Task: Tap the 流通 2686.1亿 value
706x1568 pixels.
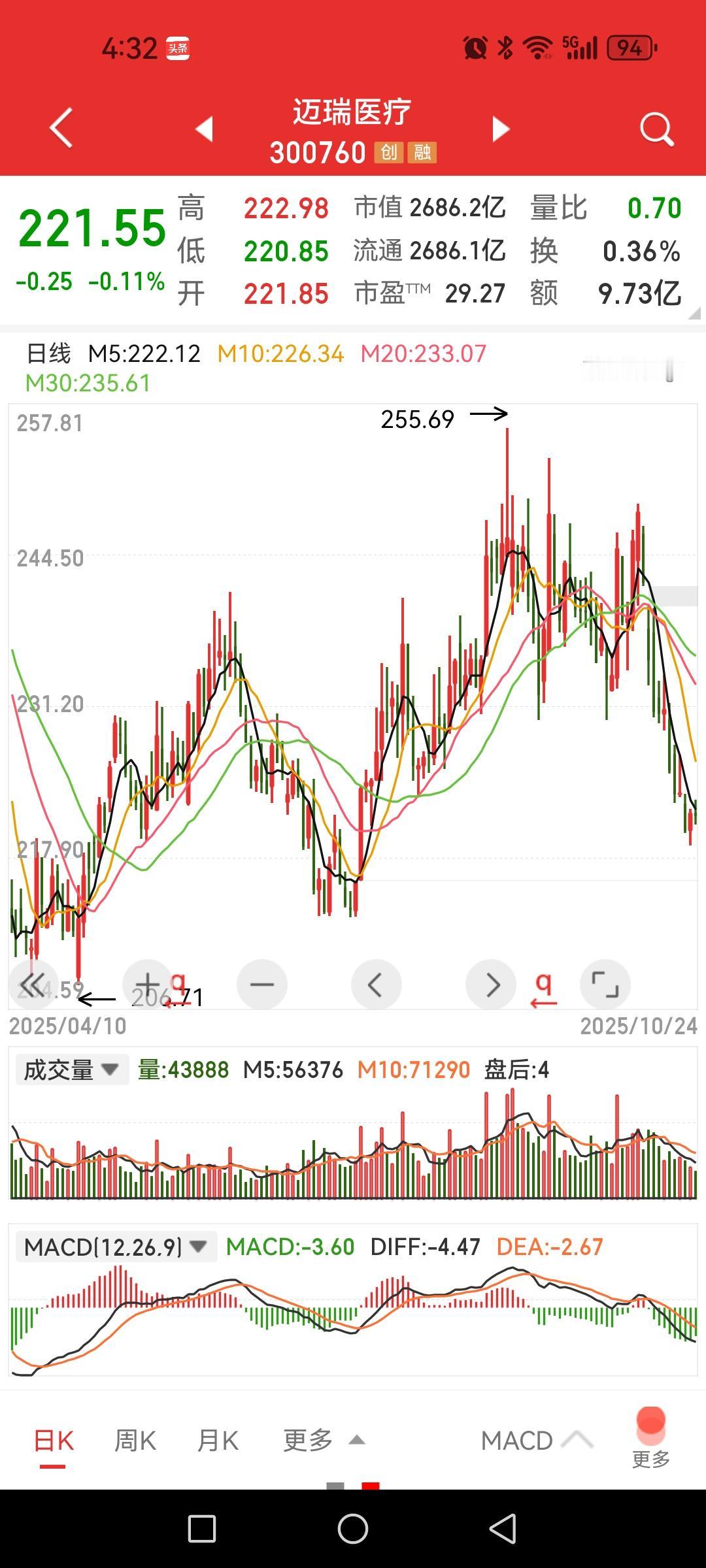Action: (x=458, y=251)
